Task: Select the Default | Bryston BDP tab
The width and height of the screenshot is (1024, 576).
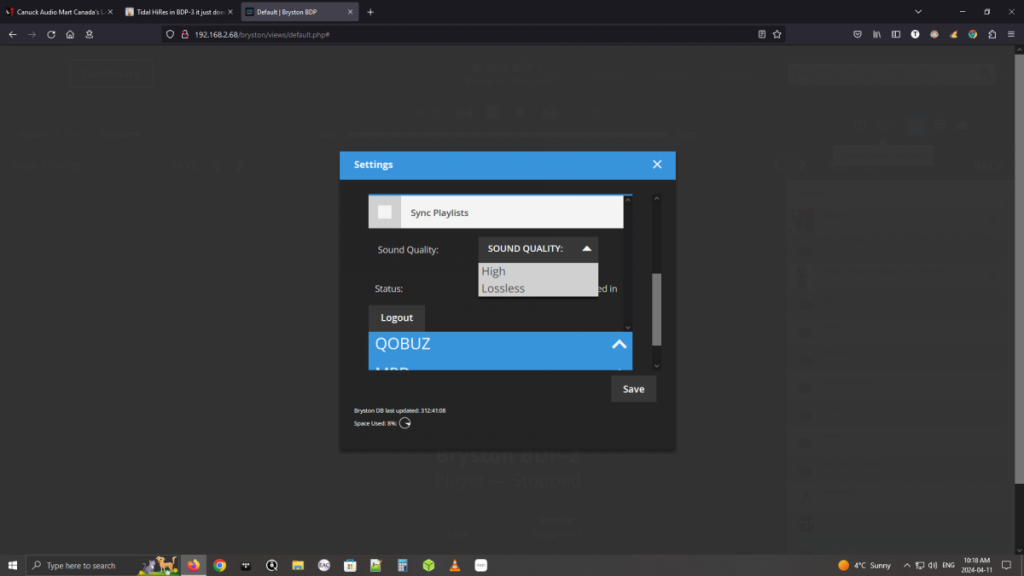Action: [x=299, y=12]
